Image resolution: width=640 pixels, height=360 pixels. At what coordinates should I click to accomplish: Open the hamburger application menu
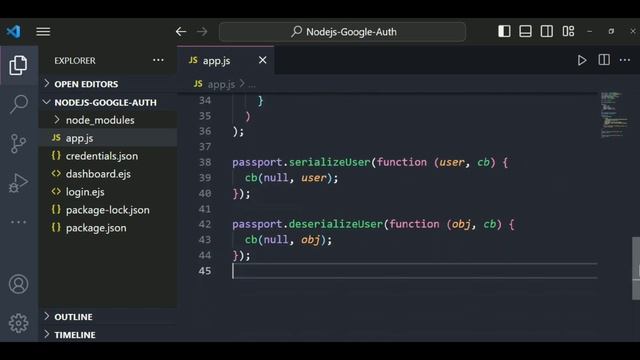(43, 31)
